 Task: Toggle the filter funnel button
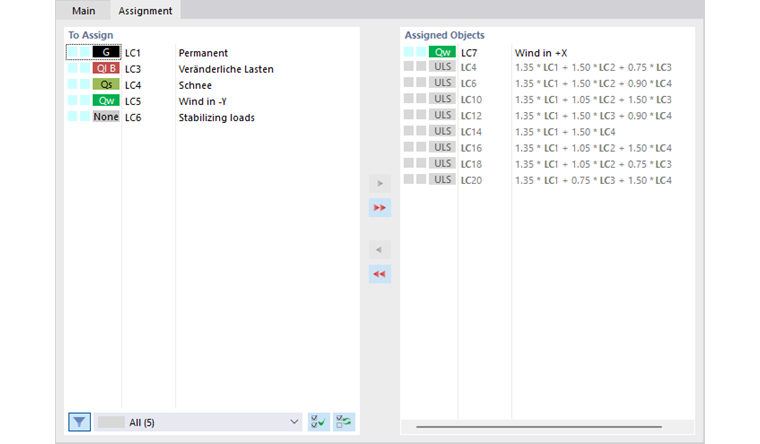[79, 422]
